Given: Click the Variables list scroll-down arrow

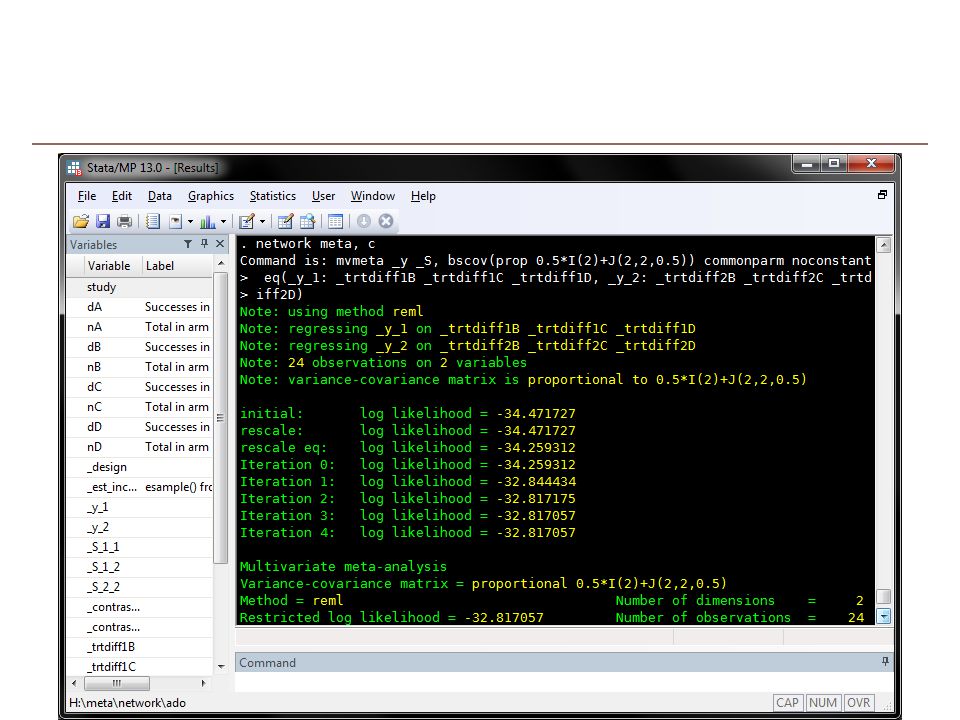Looking at the screenshot, I should 221,667.
